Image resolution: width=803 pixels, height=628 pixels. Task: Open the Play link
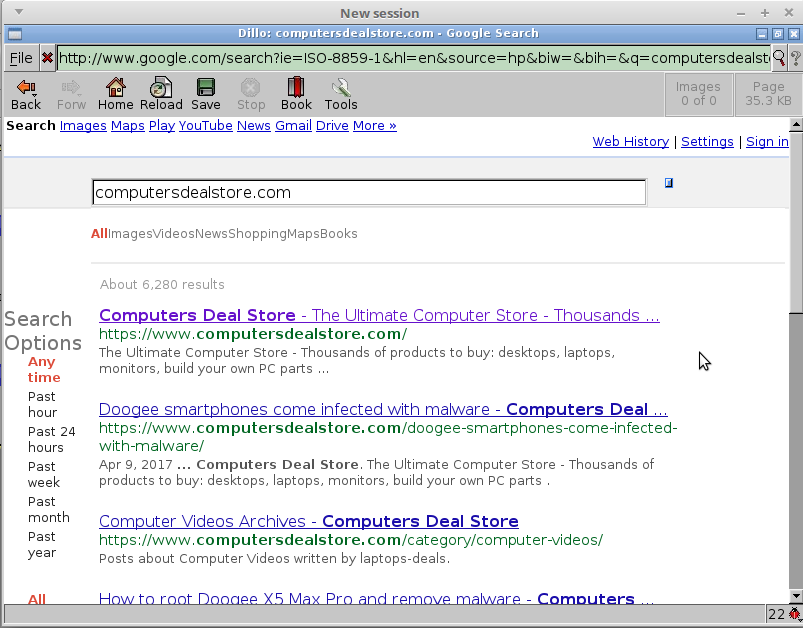[x=162, y=126]
